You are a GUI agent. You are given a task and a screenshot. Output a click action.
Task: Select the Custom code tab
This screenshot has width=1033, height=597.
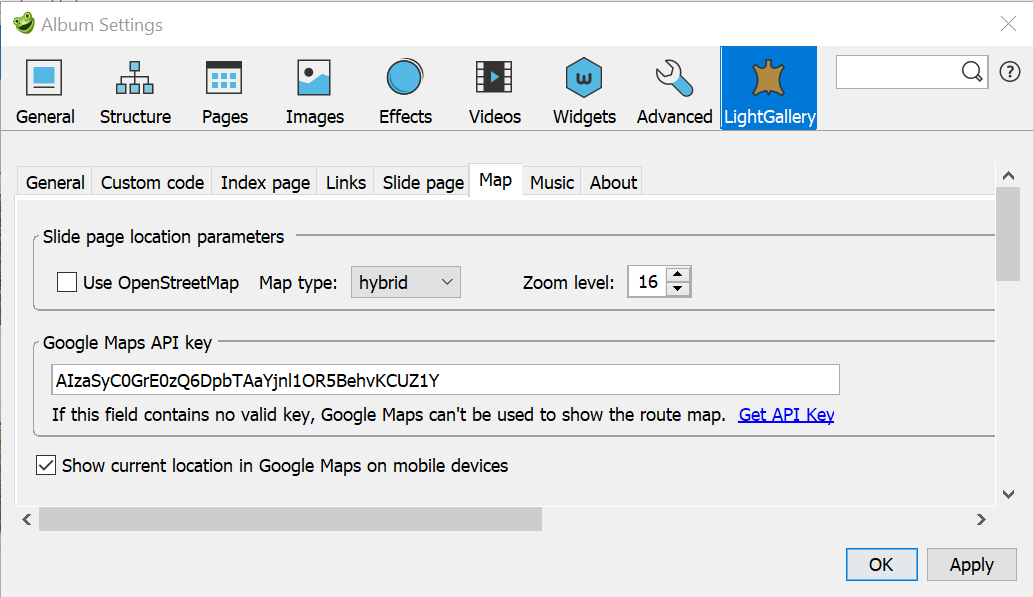pyautogui.click(x=151, y=182)
